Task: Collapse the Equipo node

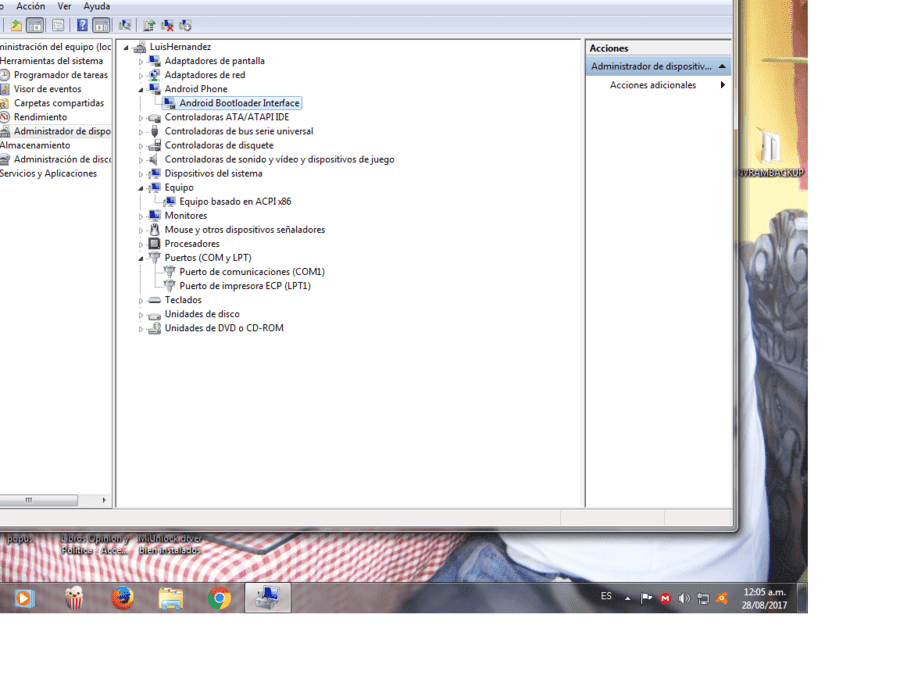Action: [x=141, y=188]
